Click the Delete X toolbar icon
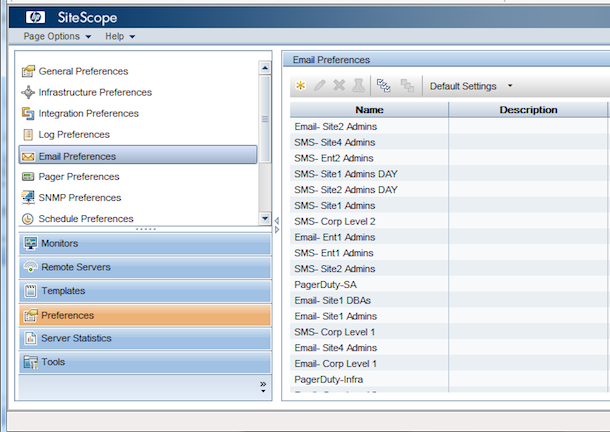610x432 pixels. 339,86
